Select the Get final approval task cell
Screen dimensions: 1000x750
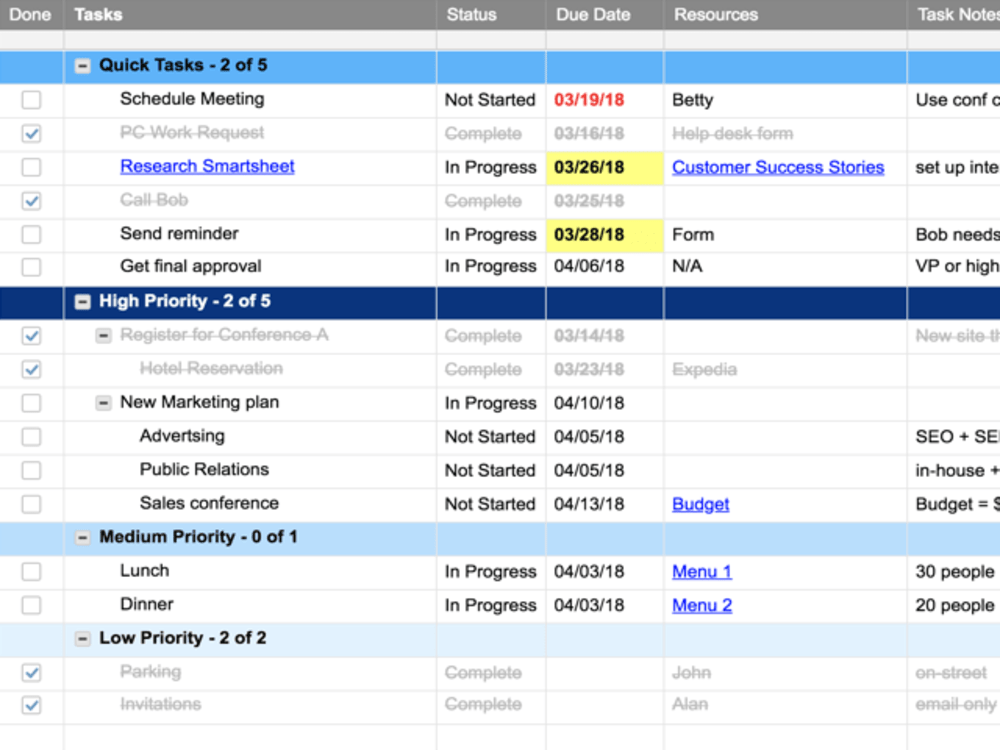pos(250,268)
